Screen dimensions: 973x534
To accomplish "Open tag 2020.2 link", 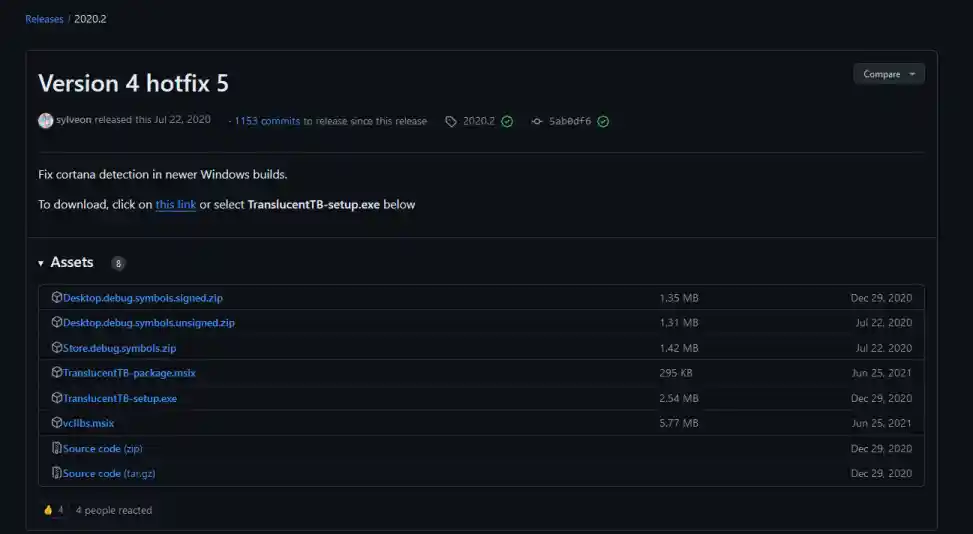I will 479,121.
